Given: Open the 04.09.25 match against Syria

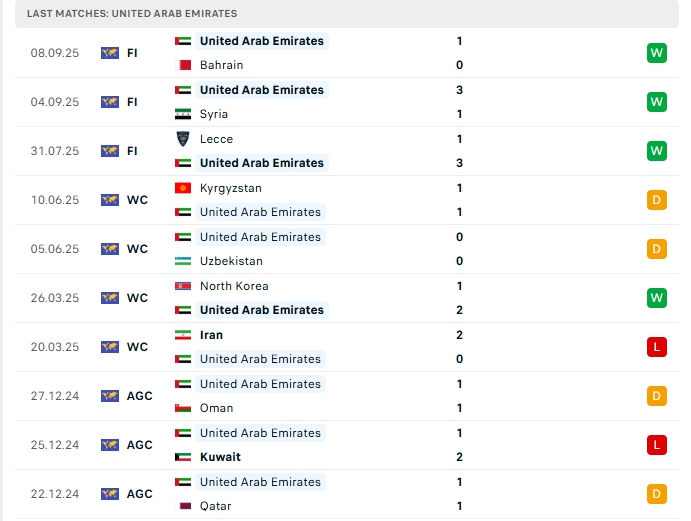Looking at the screenshot, I should [x=330, y=102].
